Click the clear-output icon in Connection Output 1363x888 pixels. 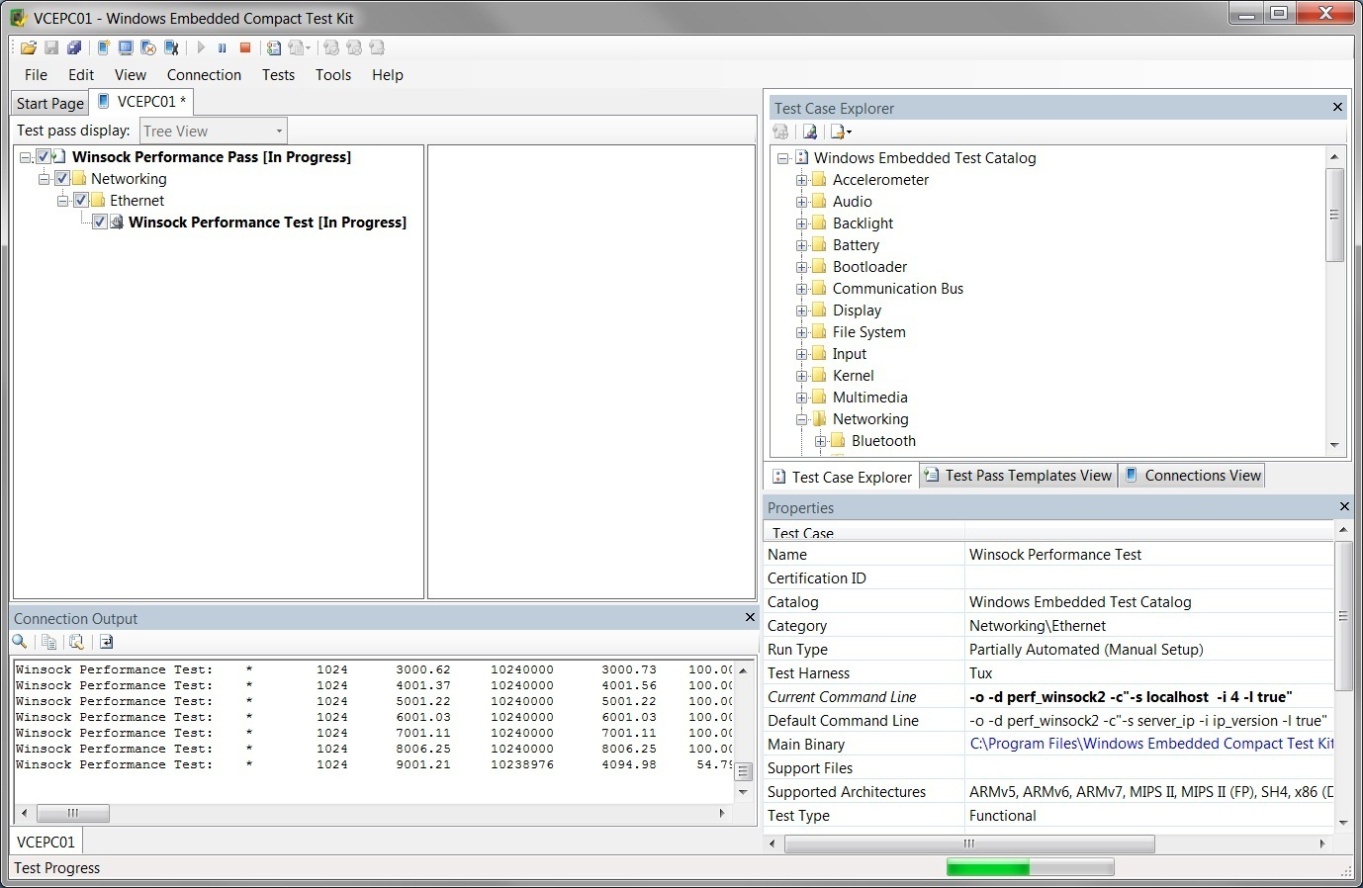point(76,642)
